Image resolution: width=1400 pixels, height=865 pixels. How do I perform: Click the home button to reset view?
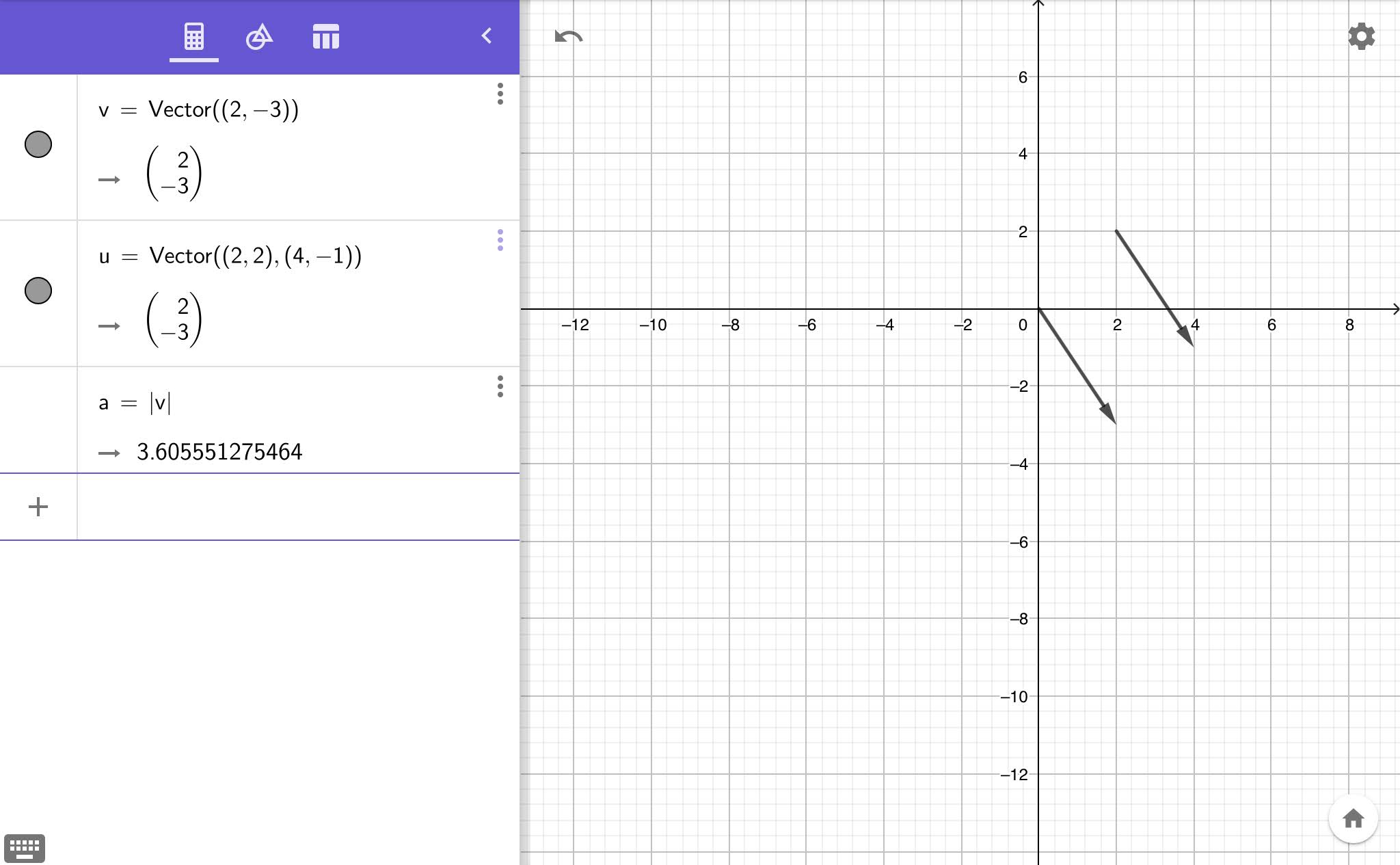point(1354,819)
